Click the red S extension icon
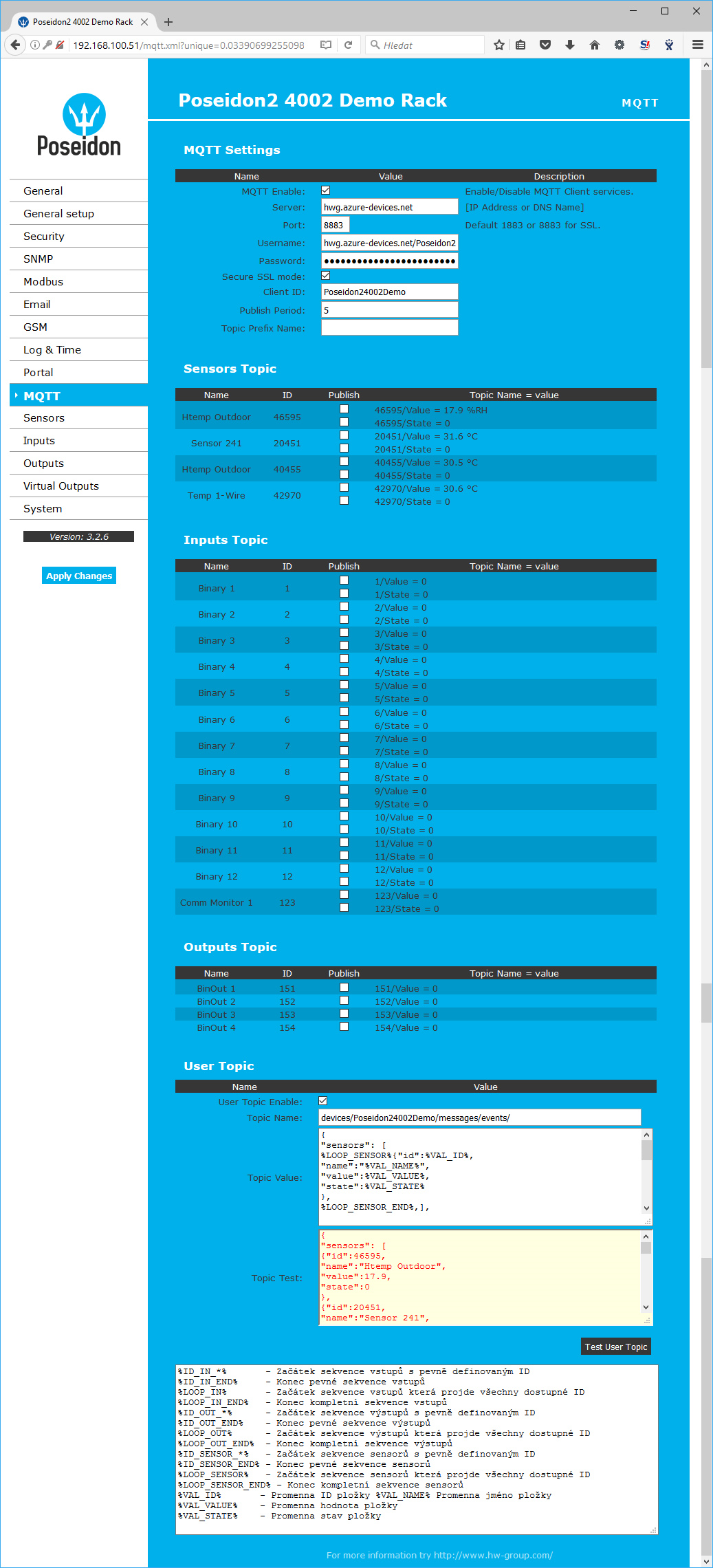713x1568 pixels. [x=644, y=45]
